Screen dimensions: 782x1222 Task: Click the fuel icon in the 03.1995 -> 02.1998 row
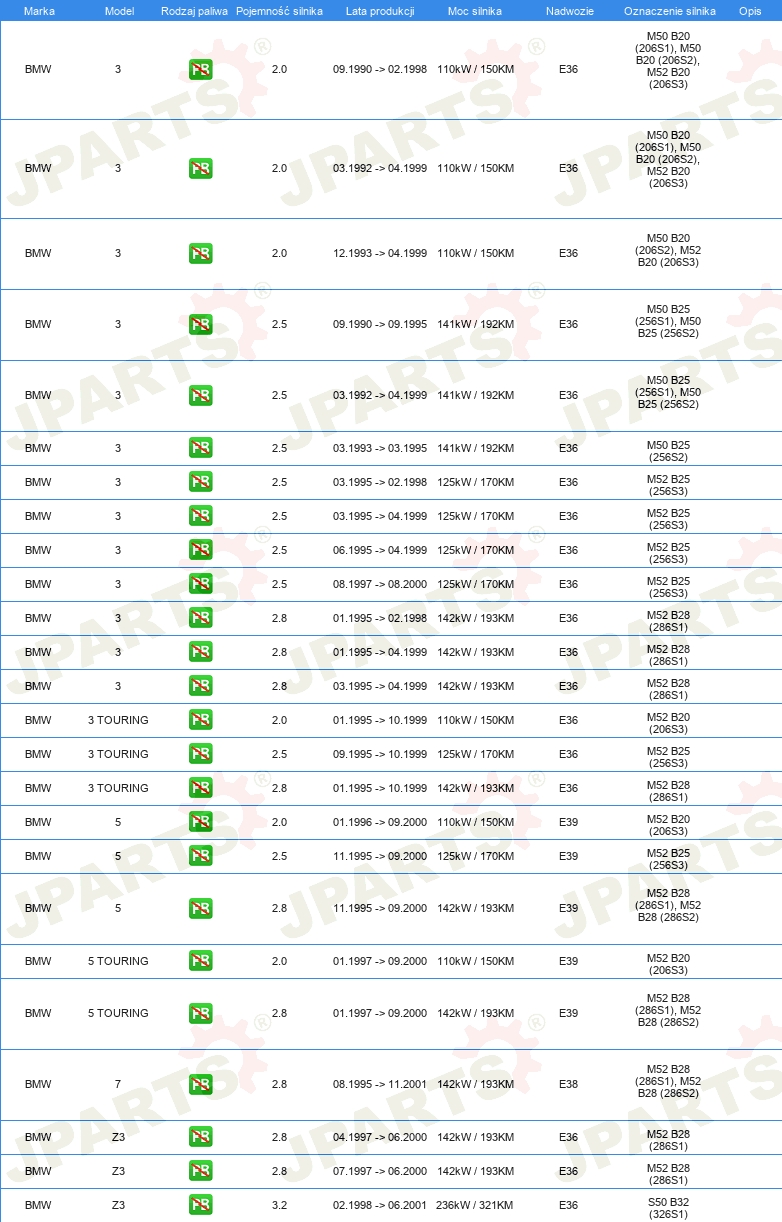point(200,482)
